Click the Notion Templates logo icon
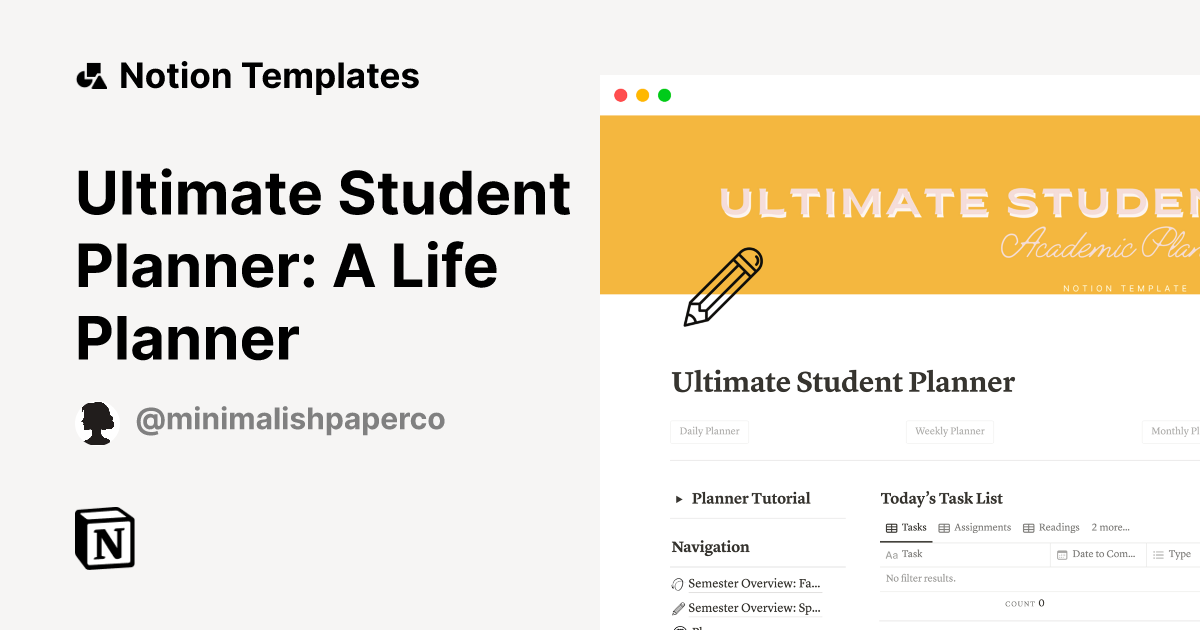1200x630 pixels. pos(92,75)
